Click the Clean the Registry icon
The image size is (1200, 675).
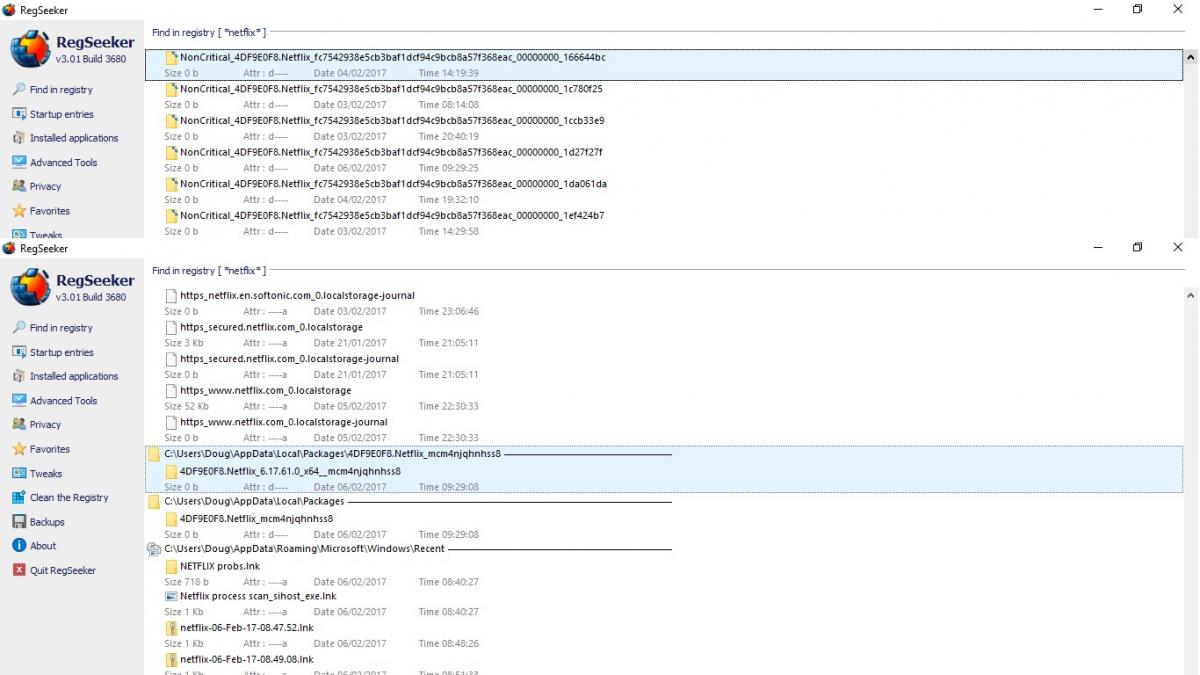(x=19, y=497)
